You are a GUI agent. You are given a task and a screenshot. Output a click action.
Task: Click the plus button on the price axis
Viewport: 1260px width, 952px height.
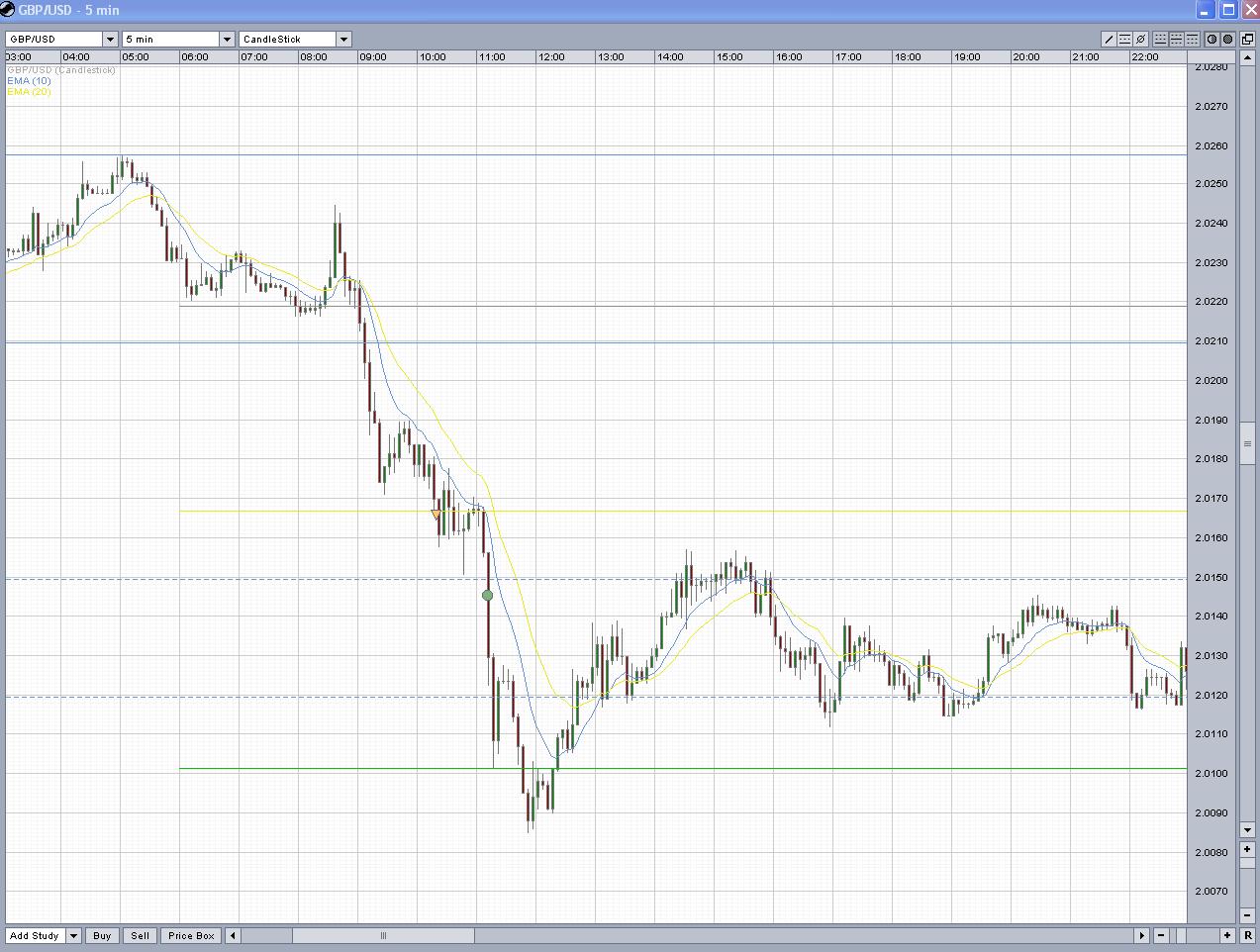pos(1247,849)
